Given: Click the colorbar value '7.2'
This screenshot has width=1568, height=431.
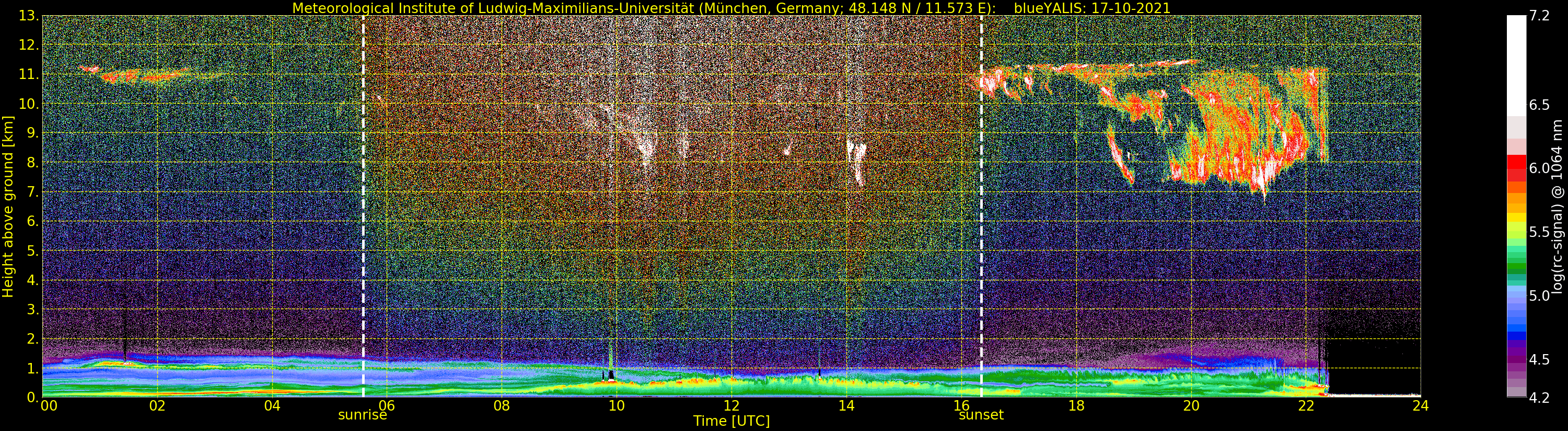Looking at the screenshot, I should (1539, 15).
